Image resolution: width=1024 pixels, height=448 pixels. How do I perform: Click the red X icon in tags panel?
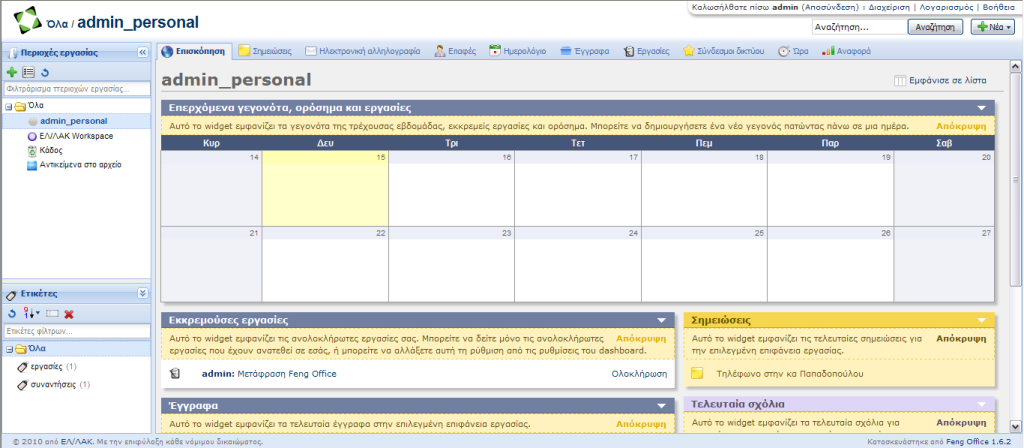point(69,314)
